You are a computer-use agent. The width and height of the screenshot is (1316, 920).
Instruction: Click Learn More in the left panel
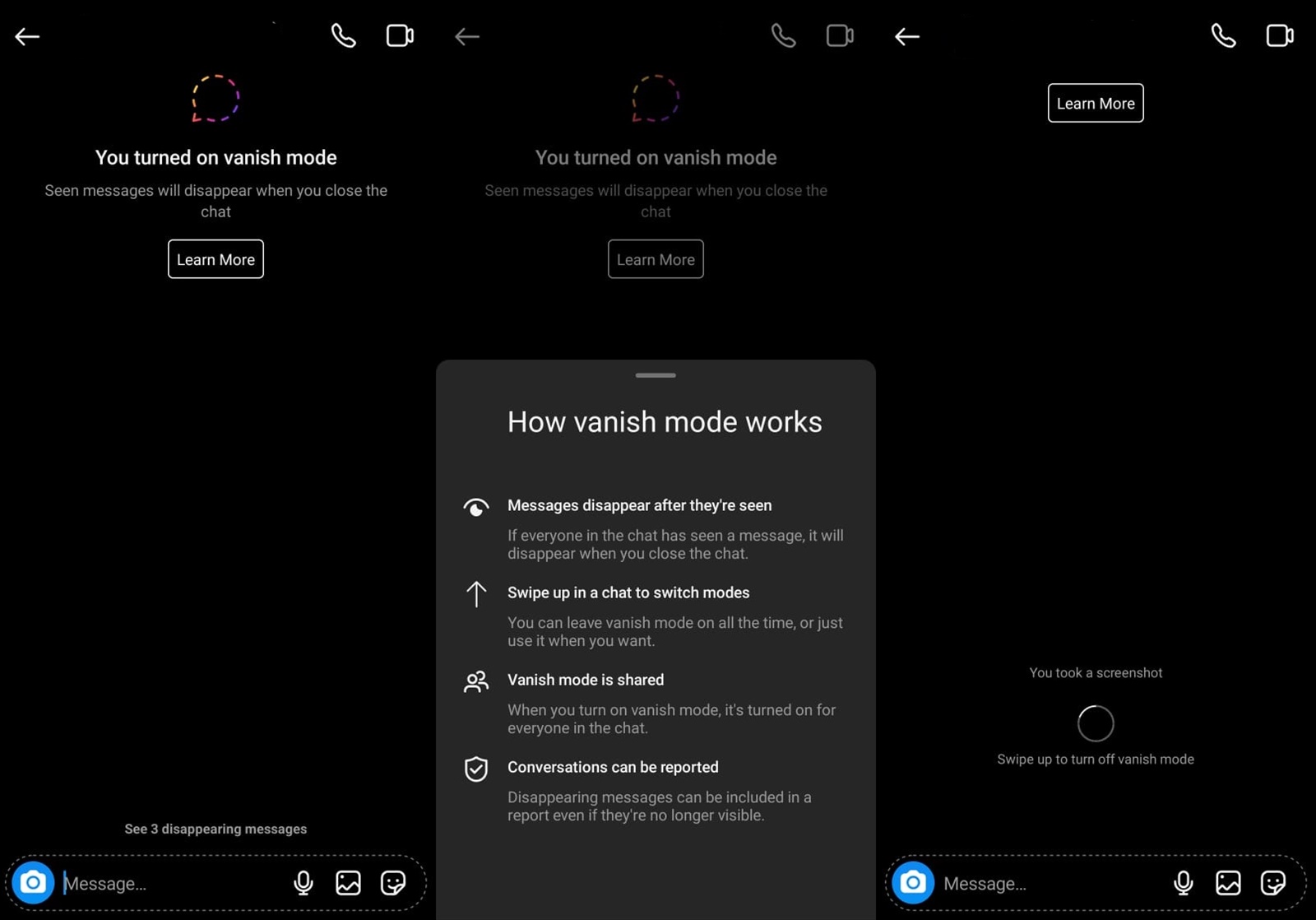coord(215,259)
